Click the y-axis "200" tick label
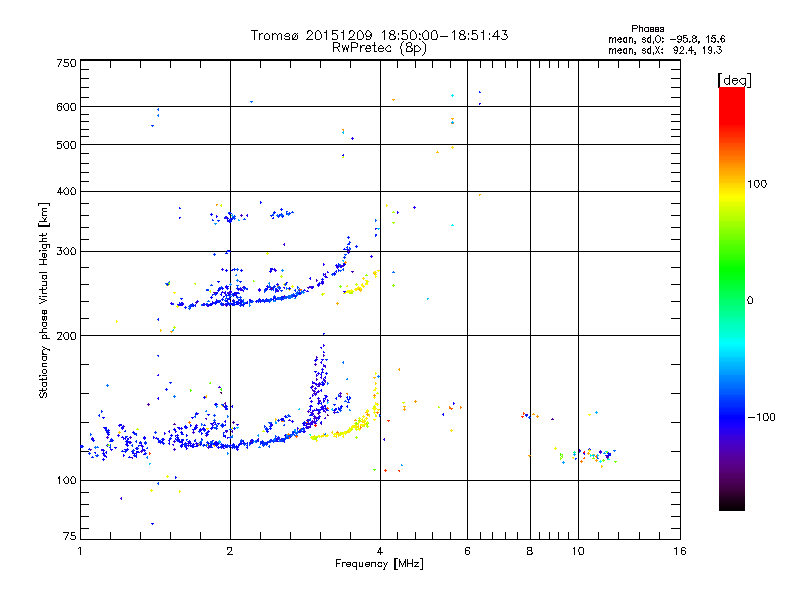Image resolution: width=800 pixels, height=600 pixels. coord(66,336)
